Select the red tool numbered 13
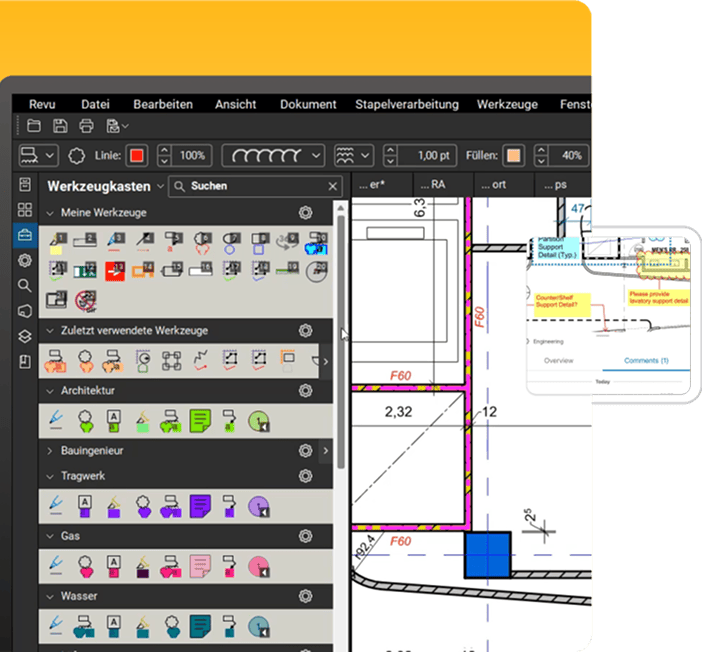Image resolution: width=702 pixels, height=652 pixels. coord(115,271)
